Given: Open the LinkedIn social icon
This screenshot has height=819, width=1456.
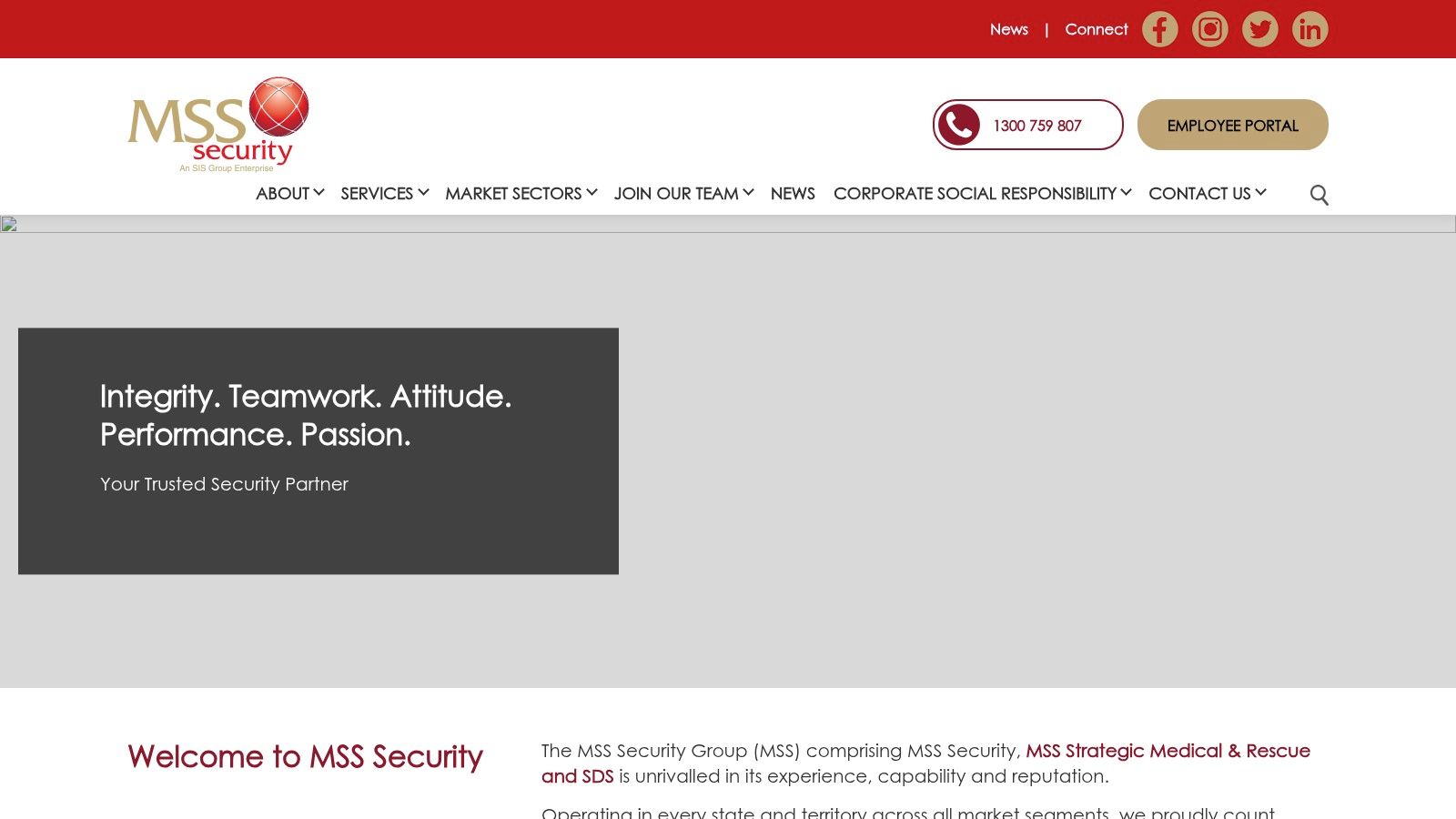Looking at the screenshot, I should 1309,29.
